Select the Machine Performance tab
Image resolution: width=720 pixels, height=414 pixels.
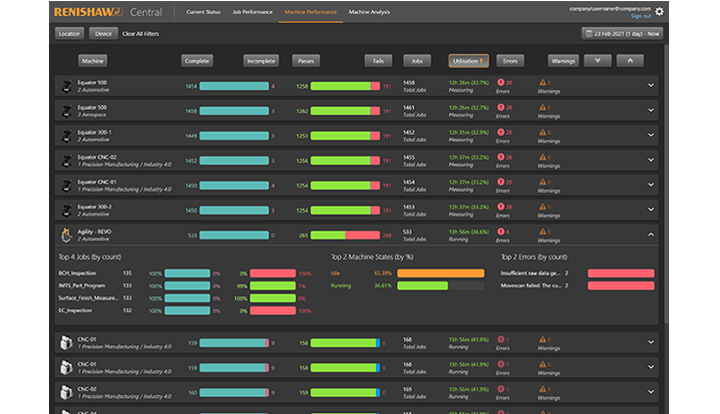(x=310, y=12)
